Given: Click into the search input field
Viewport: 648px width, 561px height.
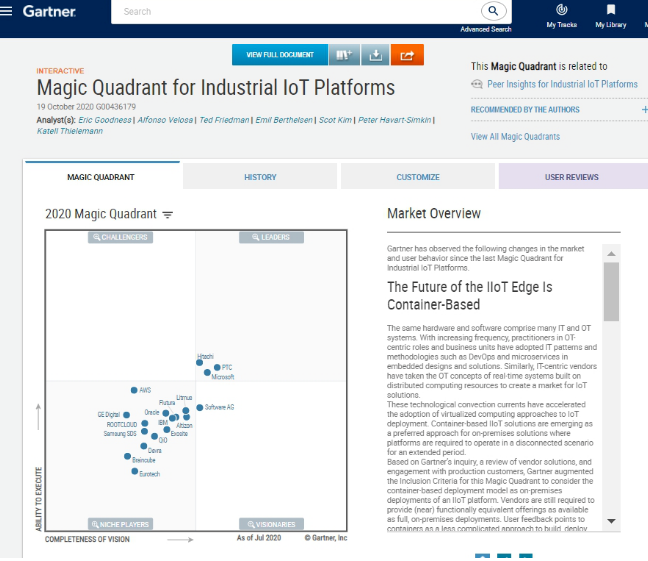Looking at the screenshot, I should coord(300,12).
